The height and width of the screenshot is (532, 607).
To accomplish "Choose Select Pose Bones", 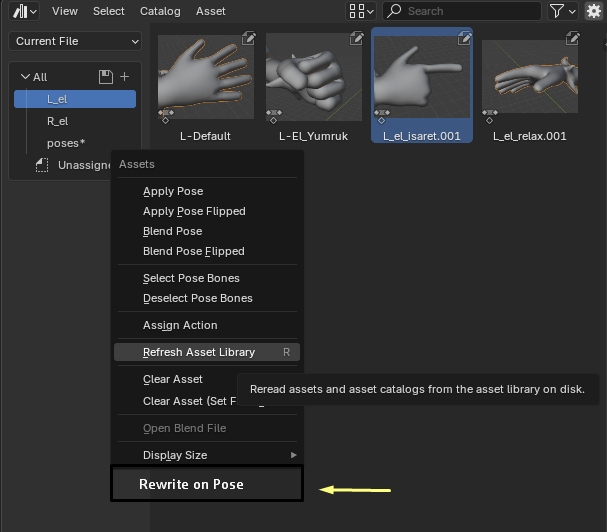I will click(x=207, y=278).
